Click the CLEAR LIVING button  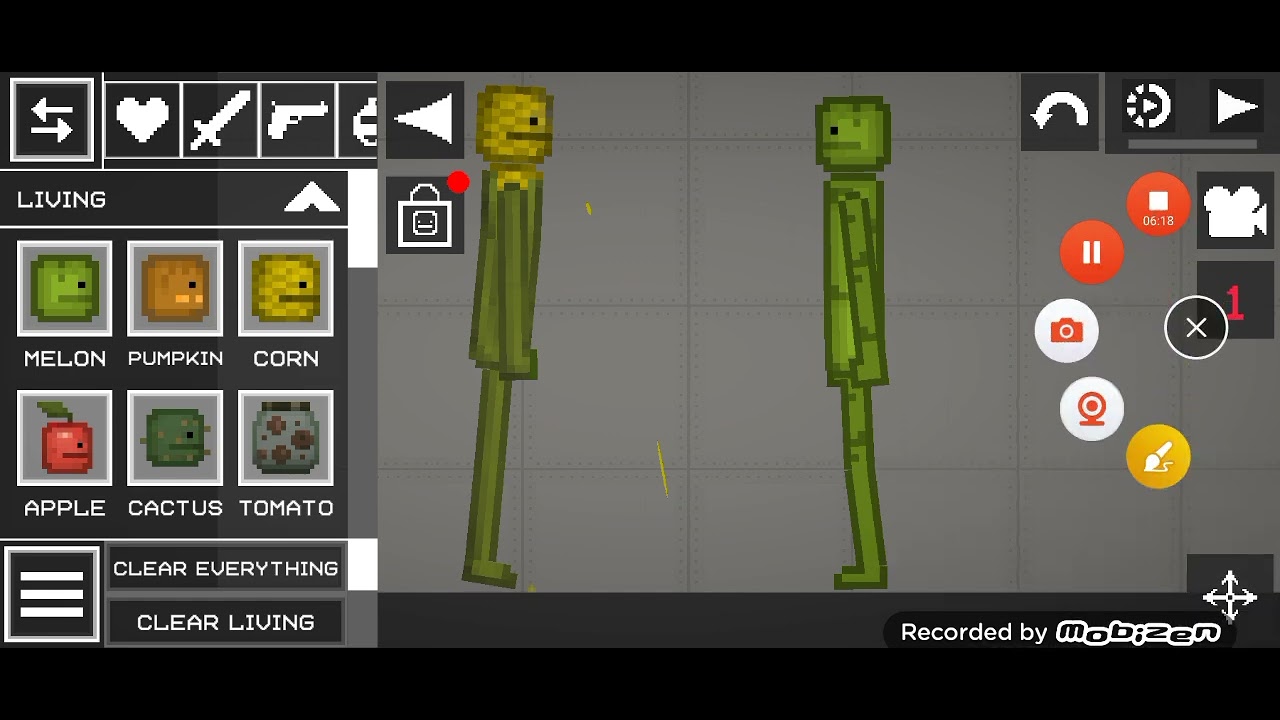click(x=226, y=622)
